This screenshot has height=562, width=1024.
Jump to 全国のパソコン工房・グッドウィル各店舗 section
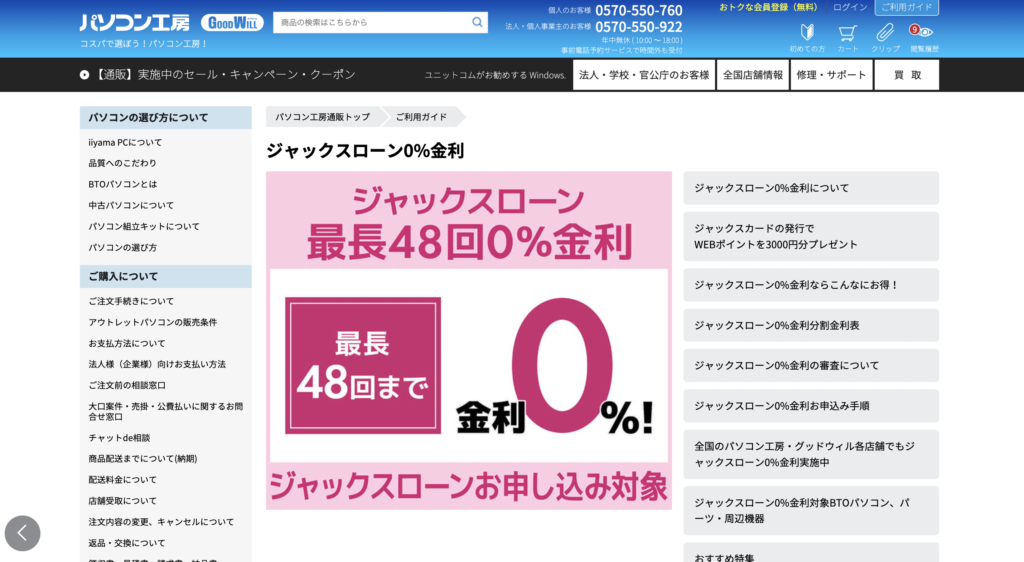(x=811, y=454)
